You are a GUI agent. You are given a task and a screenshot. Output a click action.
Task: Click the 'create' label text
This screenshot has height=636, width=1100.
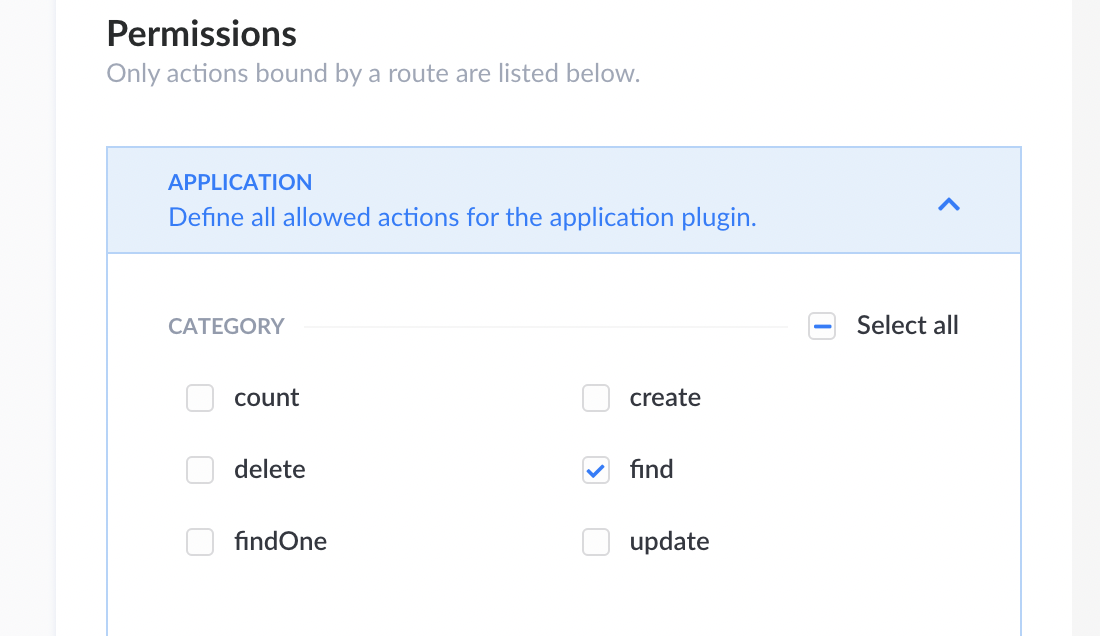(x=665, y=398)
